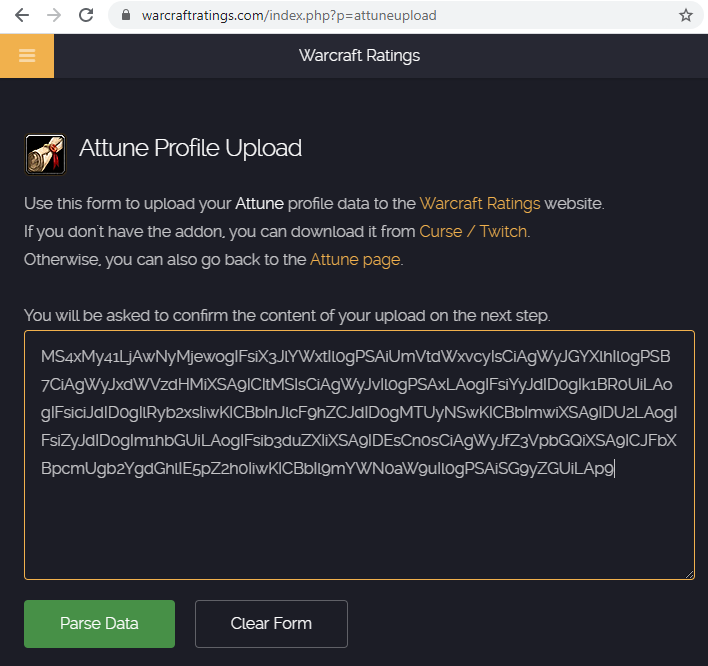
Task: Open the orange Warcraft Ratings link
Action: click(x=480, y=203)
